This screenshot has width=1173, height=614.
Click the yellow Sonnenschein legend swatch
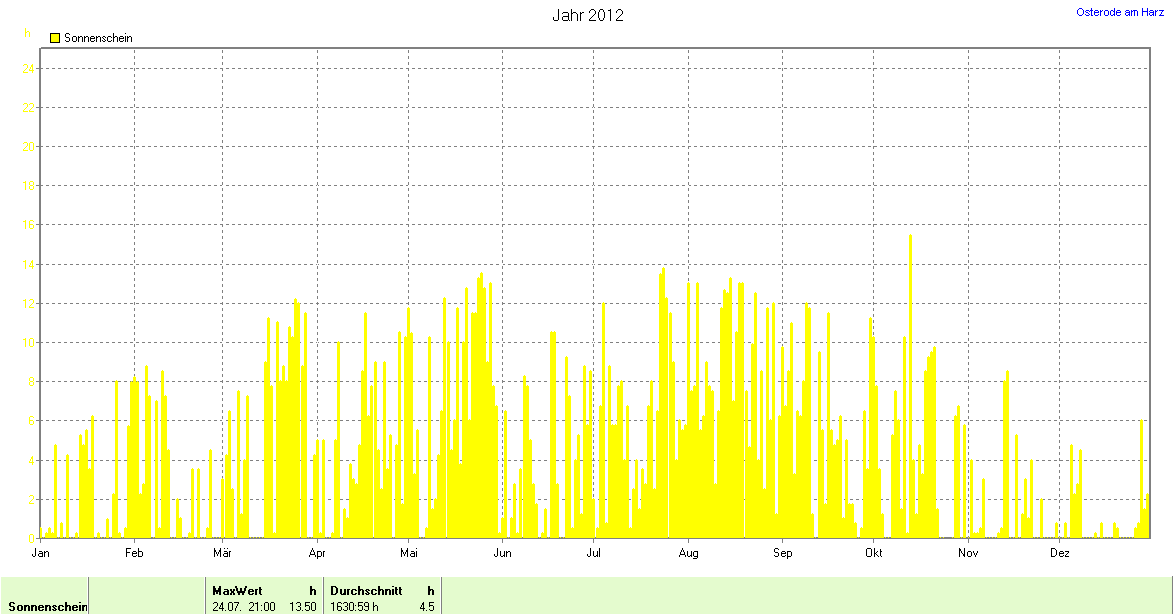click(x=55, y=38)
